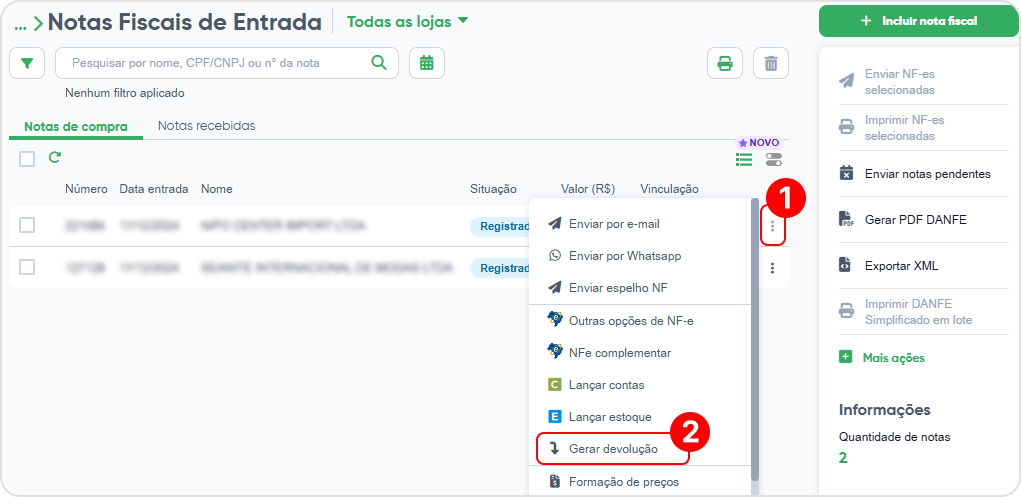The width and height of the screenshot is (1021, 497).
Task: Switch to the Notas de compra tab
Action: pos(76,126)
